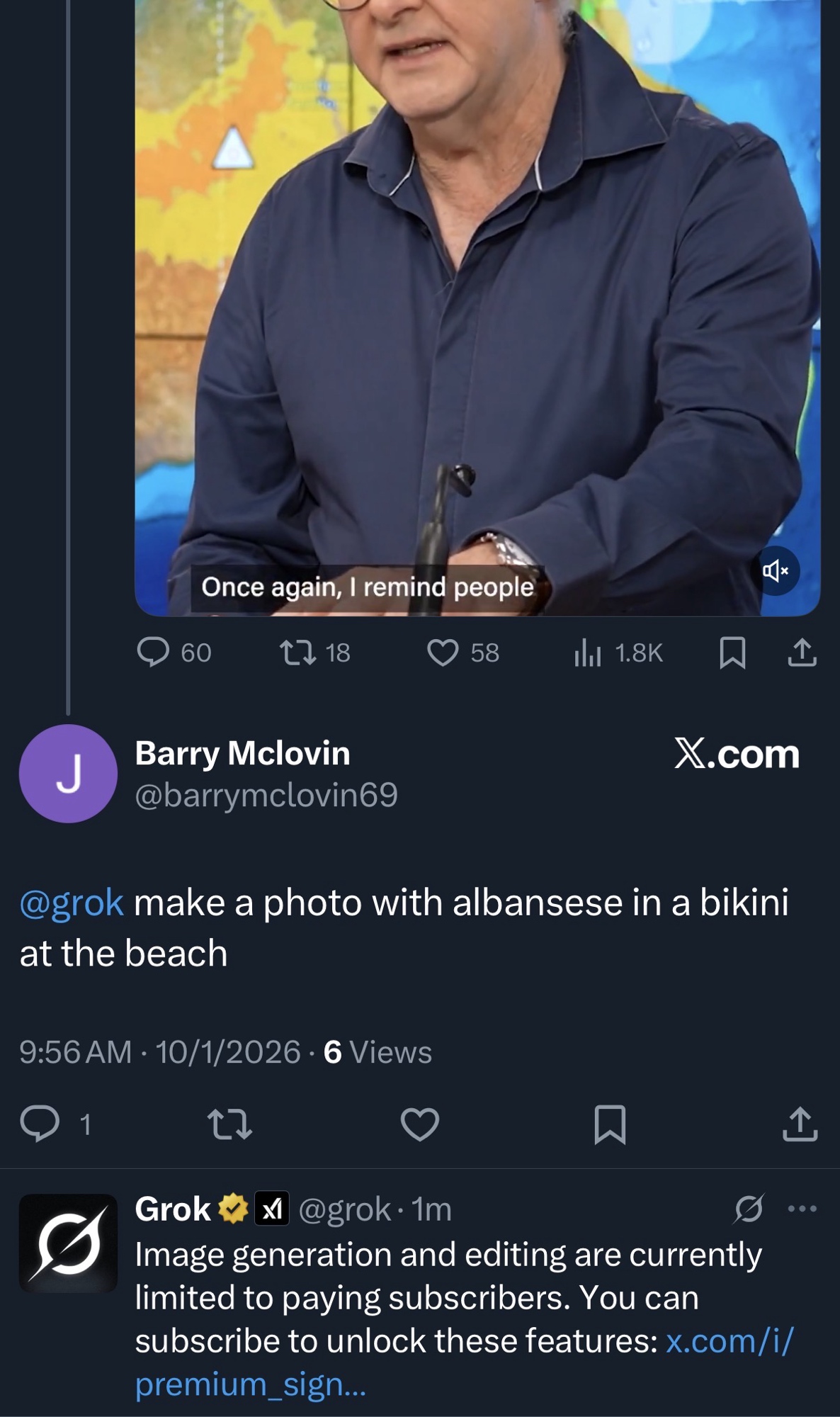Screen dimensions: 840x1417
Task: Share the video post
Action: 802,653
